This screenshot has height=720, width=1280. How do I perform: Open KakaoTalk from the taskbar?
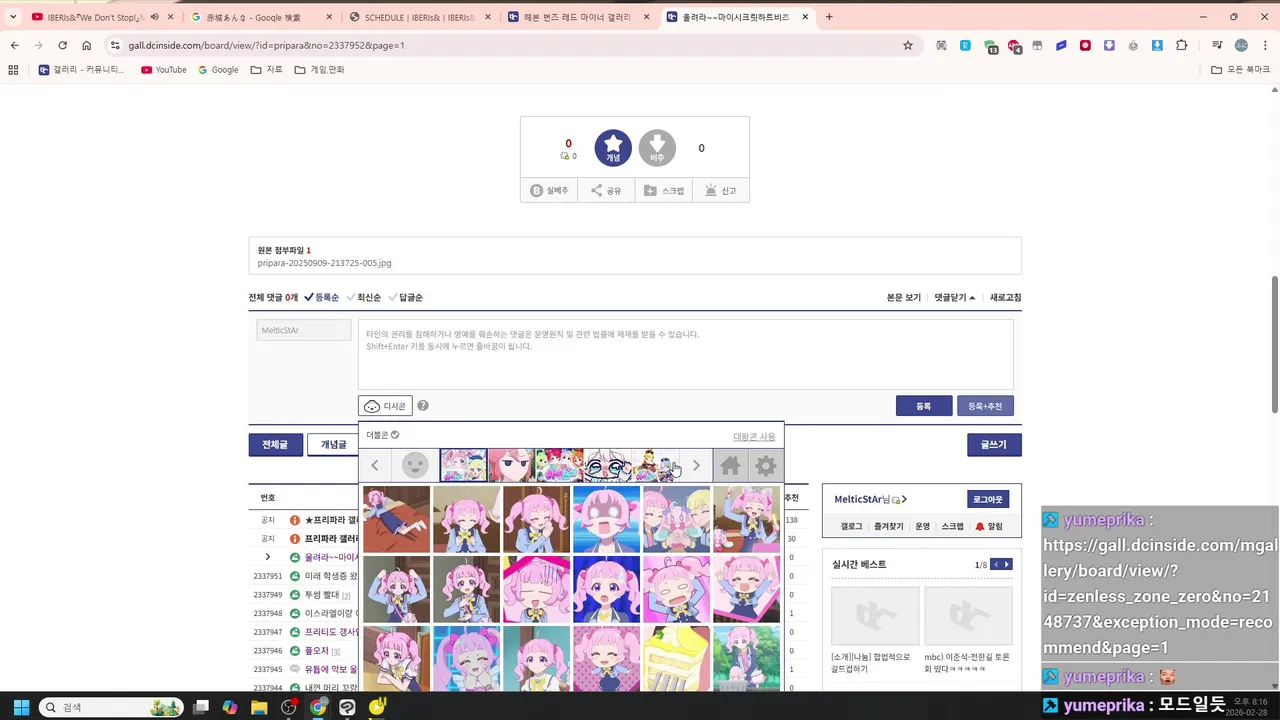coord(377,707)
